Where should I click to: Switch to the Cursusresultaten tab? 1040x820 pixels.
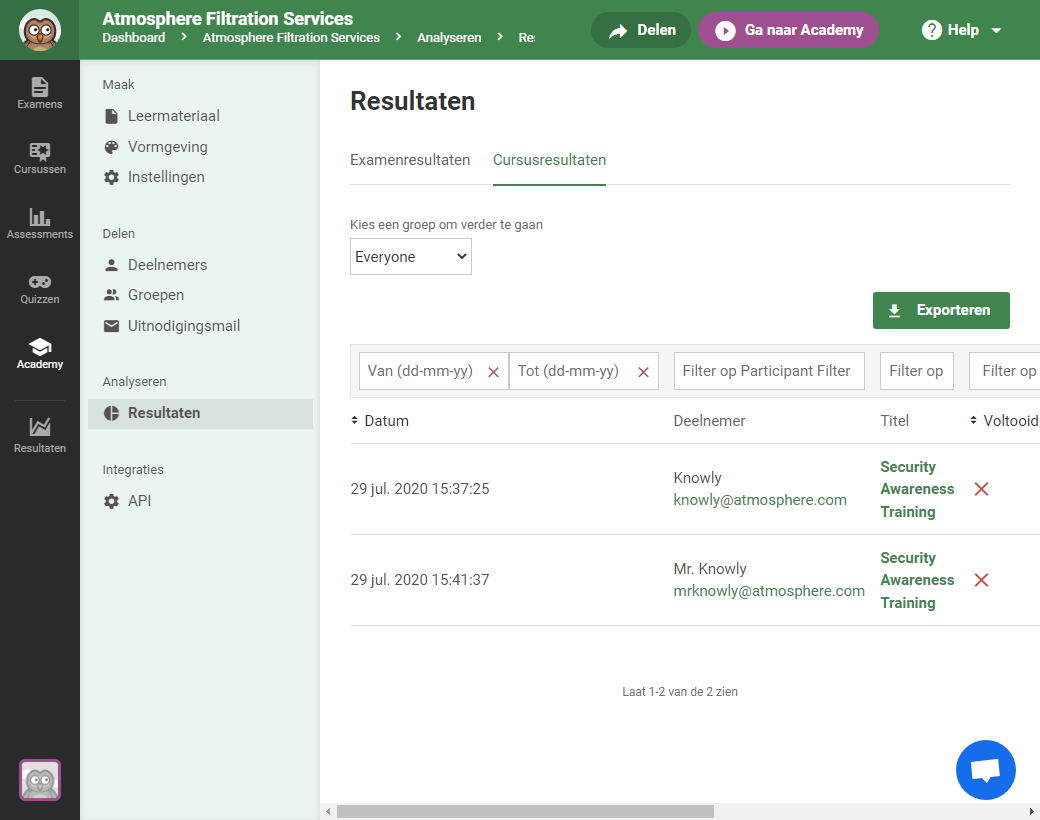(549, 160)
